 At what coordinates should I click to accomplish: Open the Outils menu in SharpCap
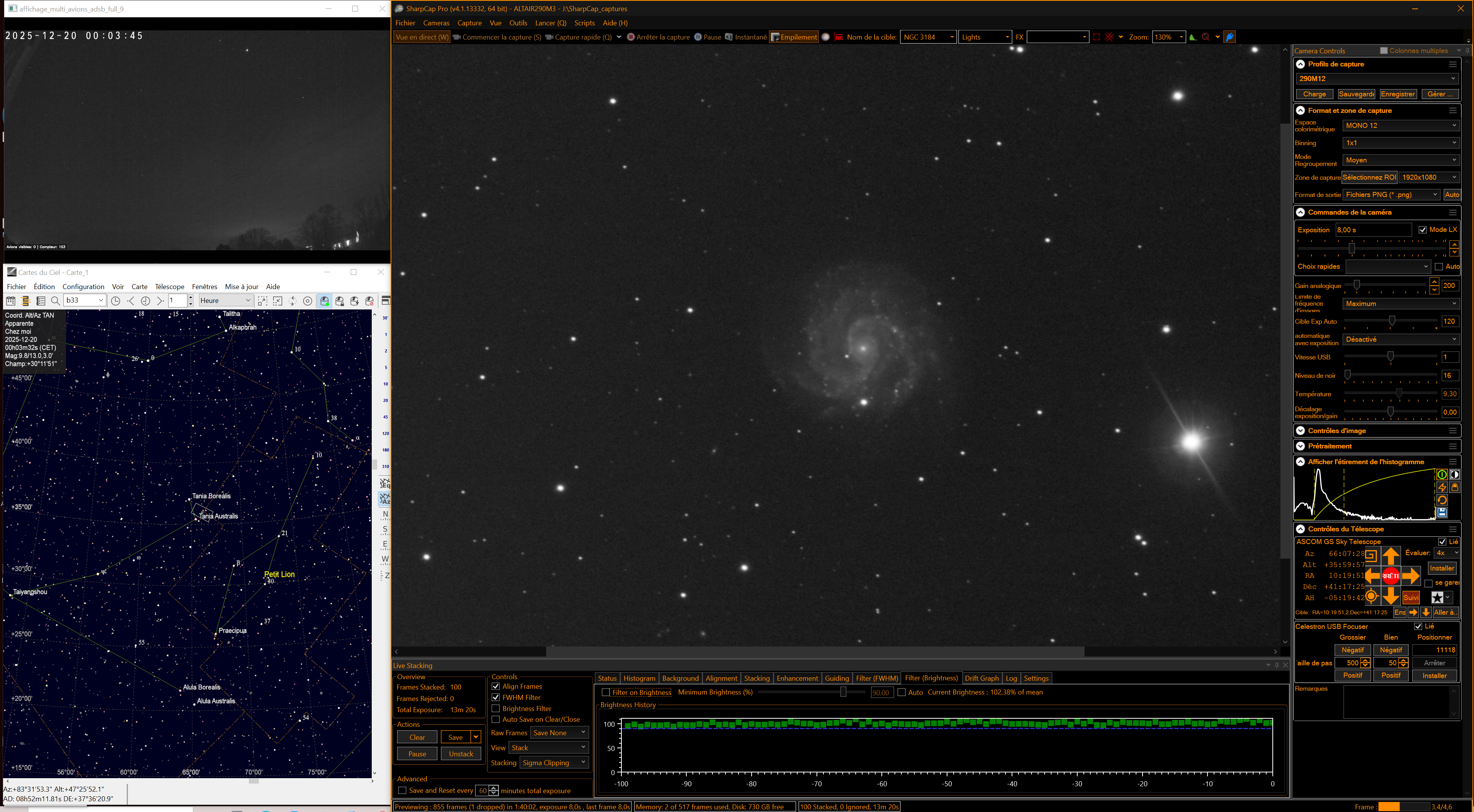(x=518, y=23)
